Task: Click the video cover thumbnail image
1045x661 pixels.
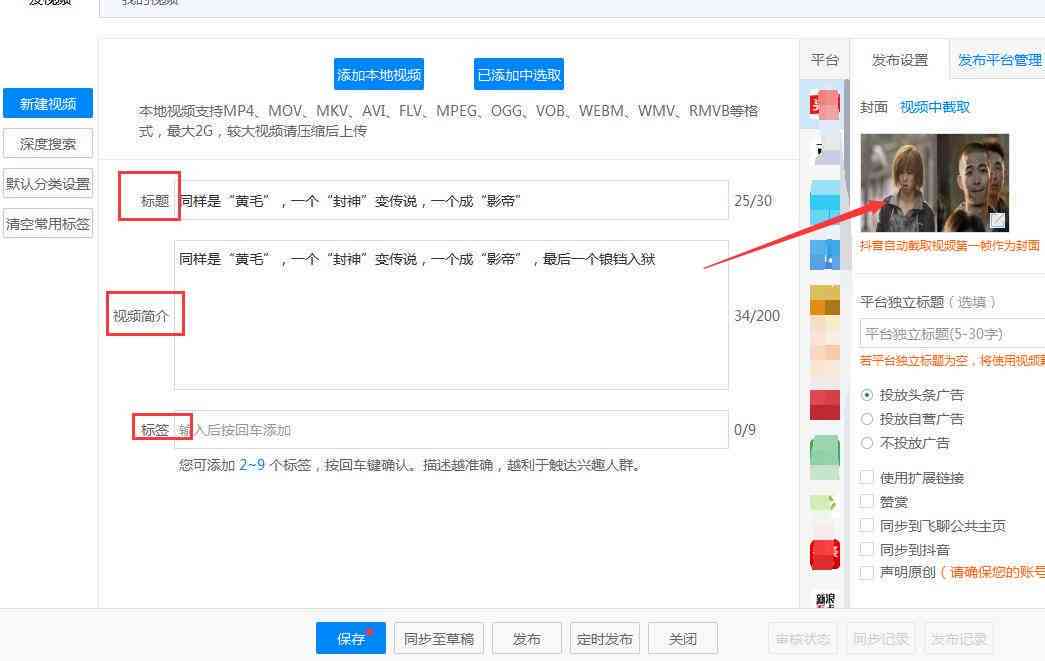Action: click(935, 183)
